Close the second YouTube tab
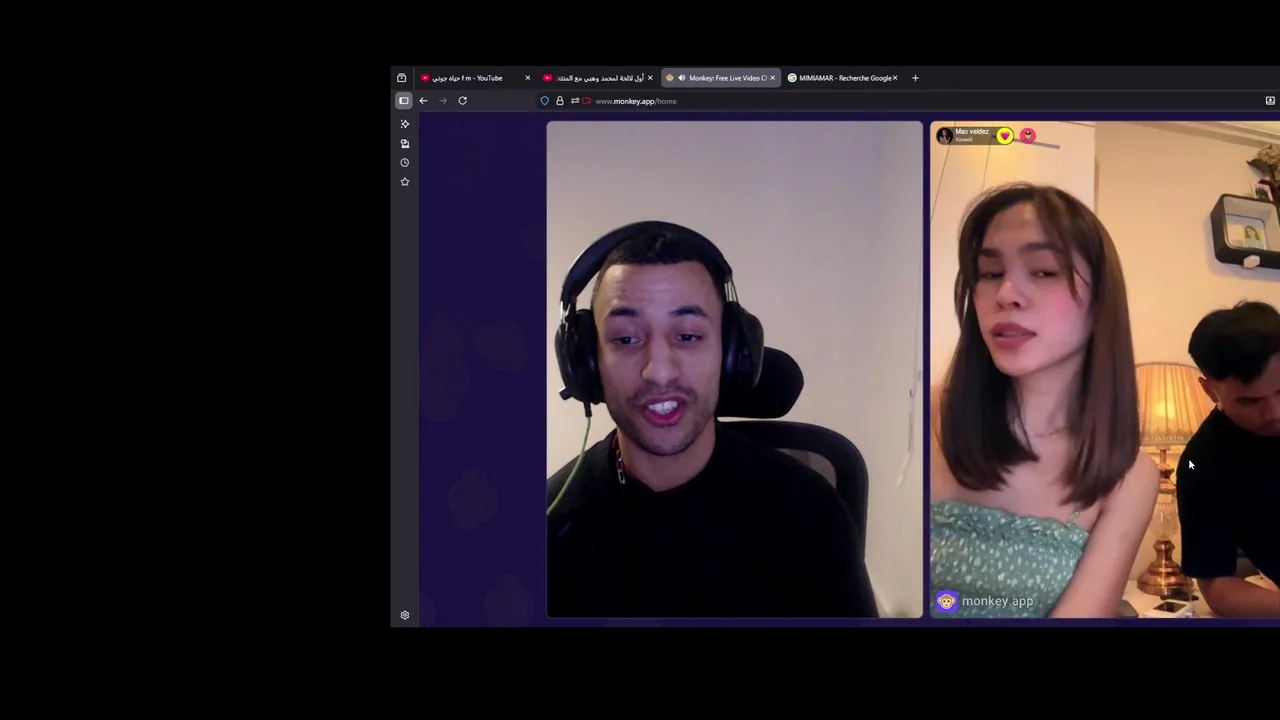 click(x=650, y=78)
